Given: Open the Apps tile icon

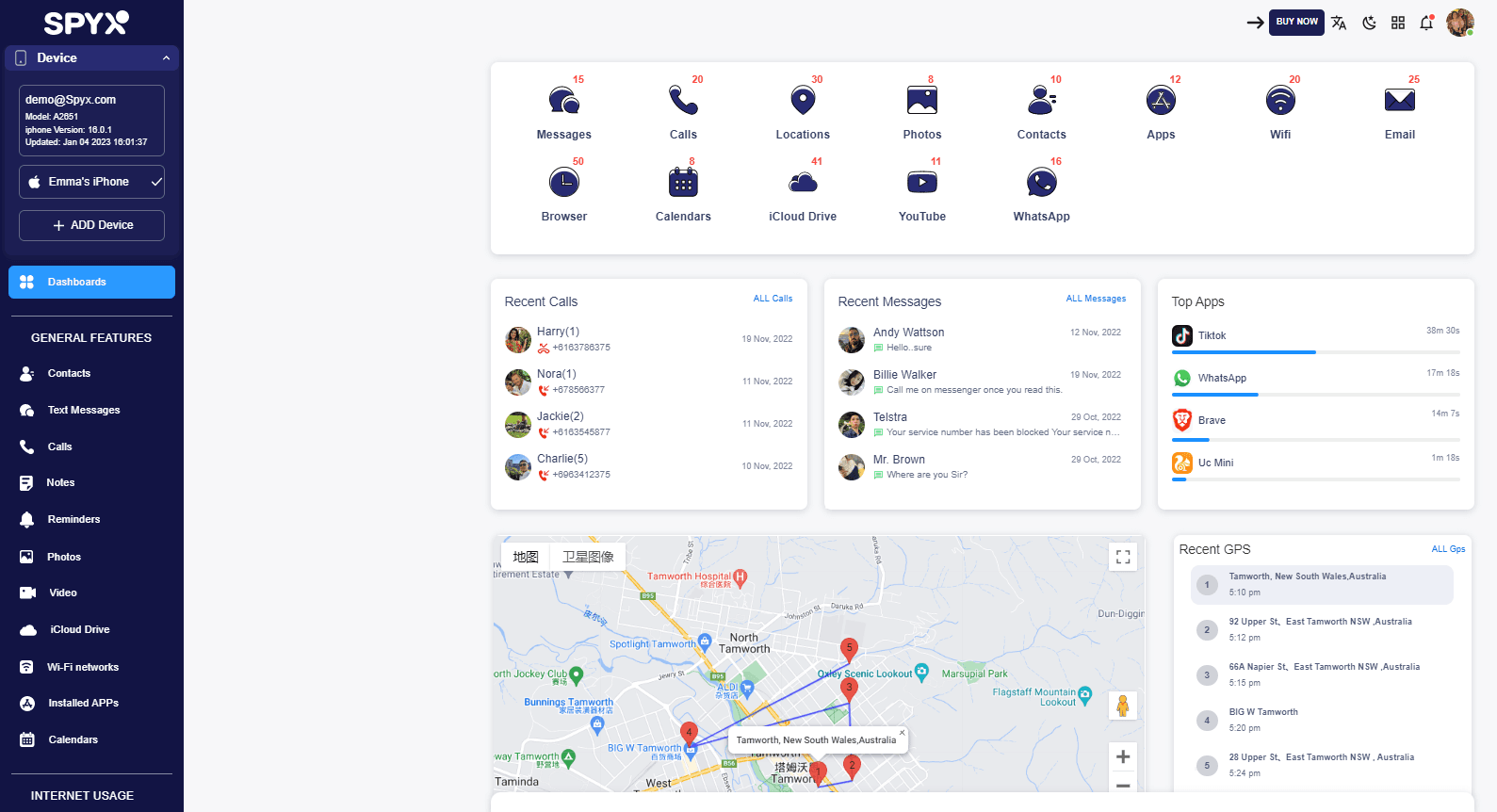Looking at the screenshot, I should click(1161, 100).
